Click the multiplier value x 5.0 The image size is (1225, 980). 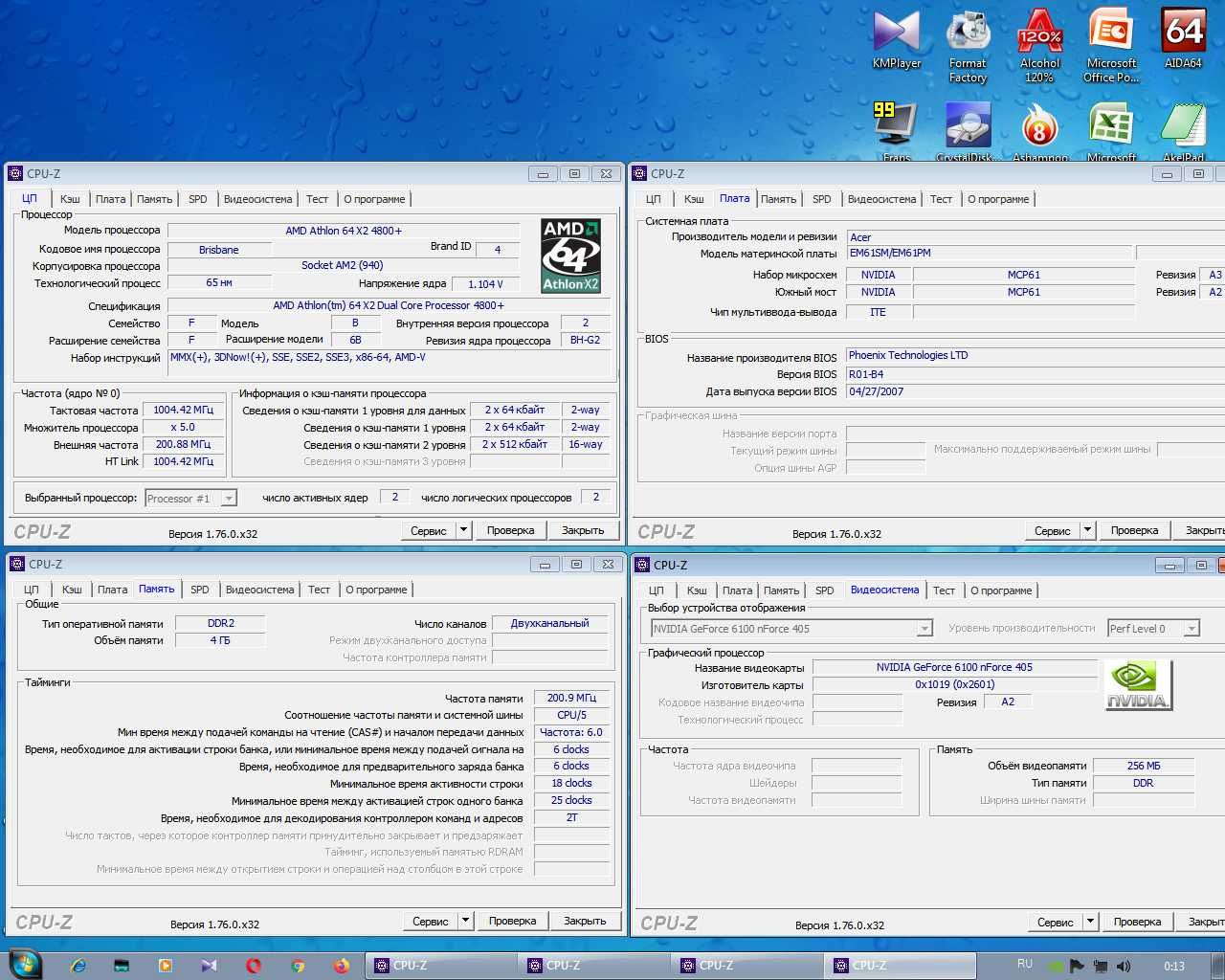coord(183,427)
